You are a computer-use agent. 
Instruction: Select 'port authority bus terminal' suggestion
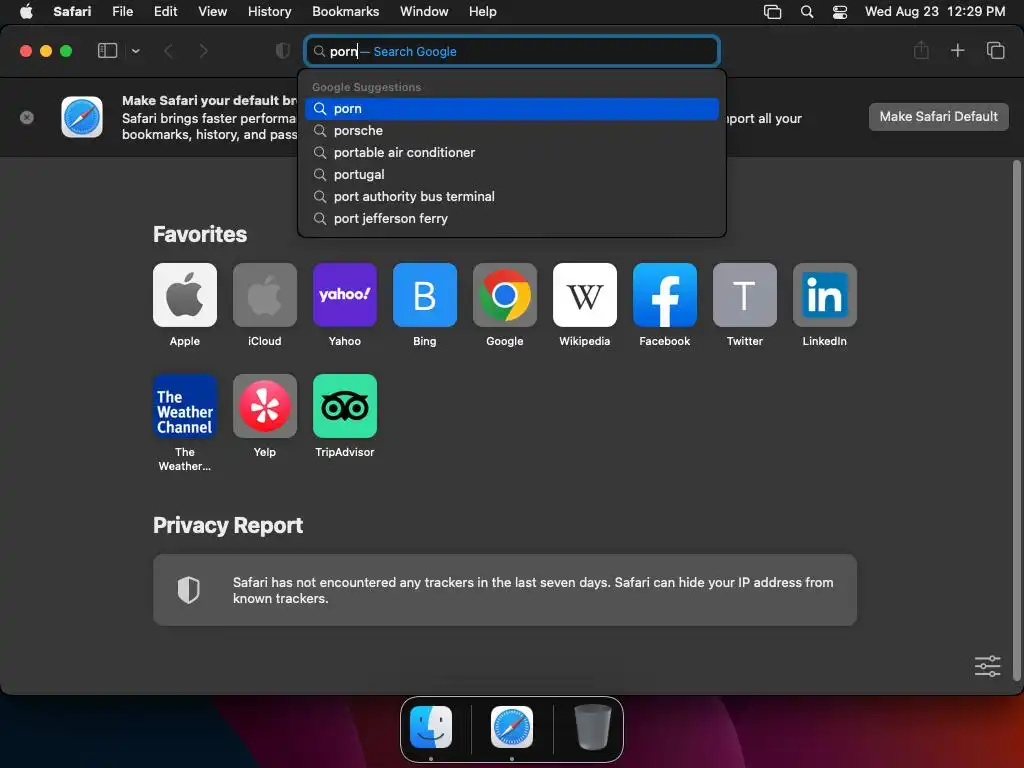click(512, 197)
